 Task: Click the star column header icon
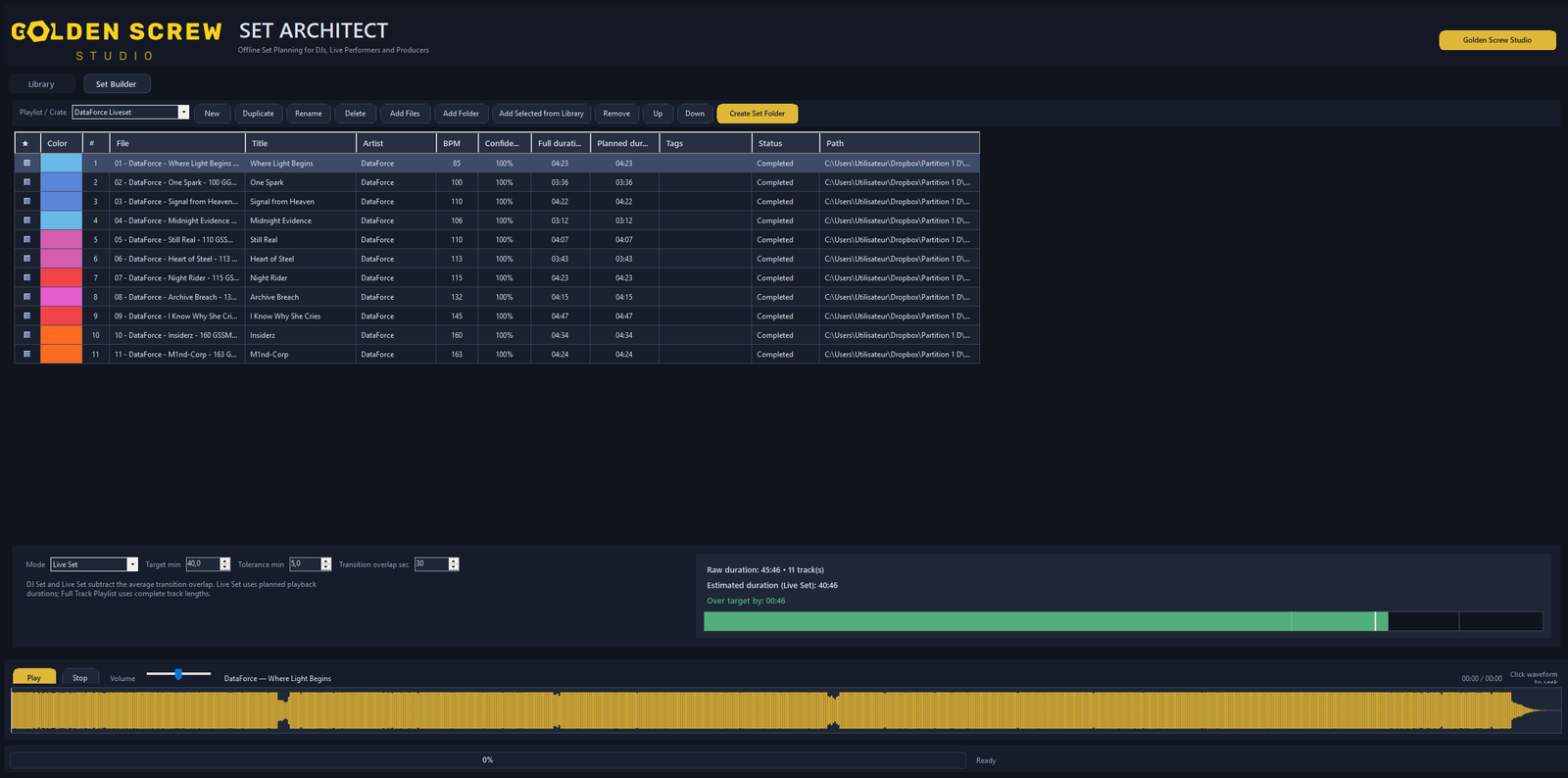coord(25,143)
